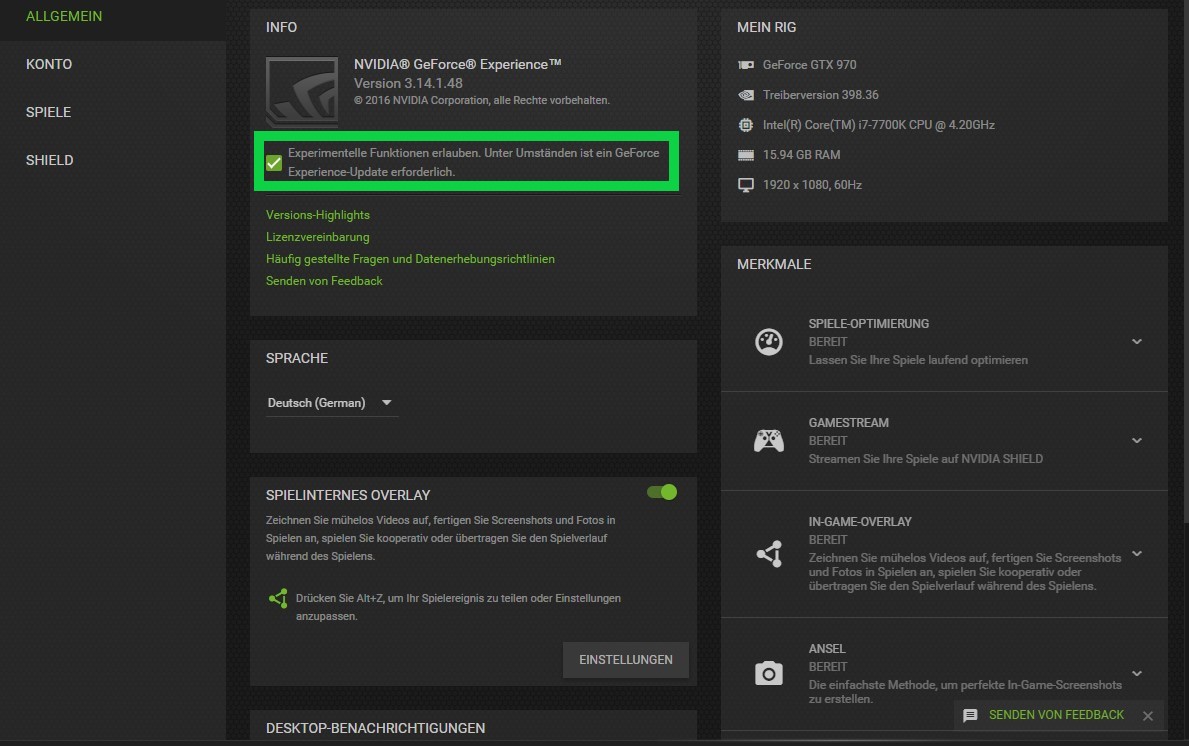The image size is (1189, 746).
Task: Click the GeForce GTX 970 graphics card icon
Action: 746,65
